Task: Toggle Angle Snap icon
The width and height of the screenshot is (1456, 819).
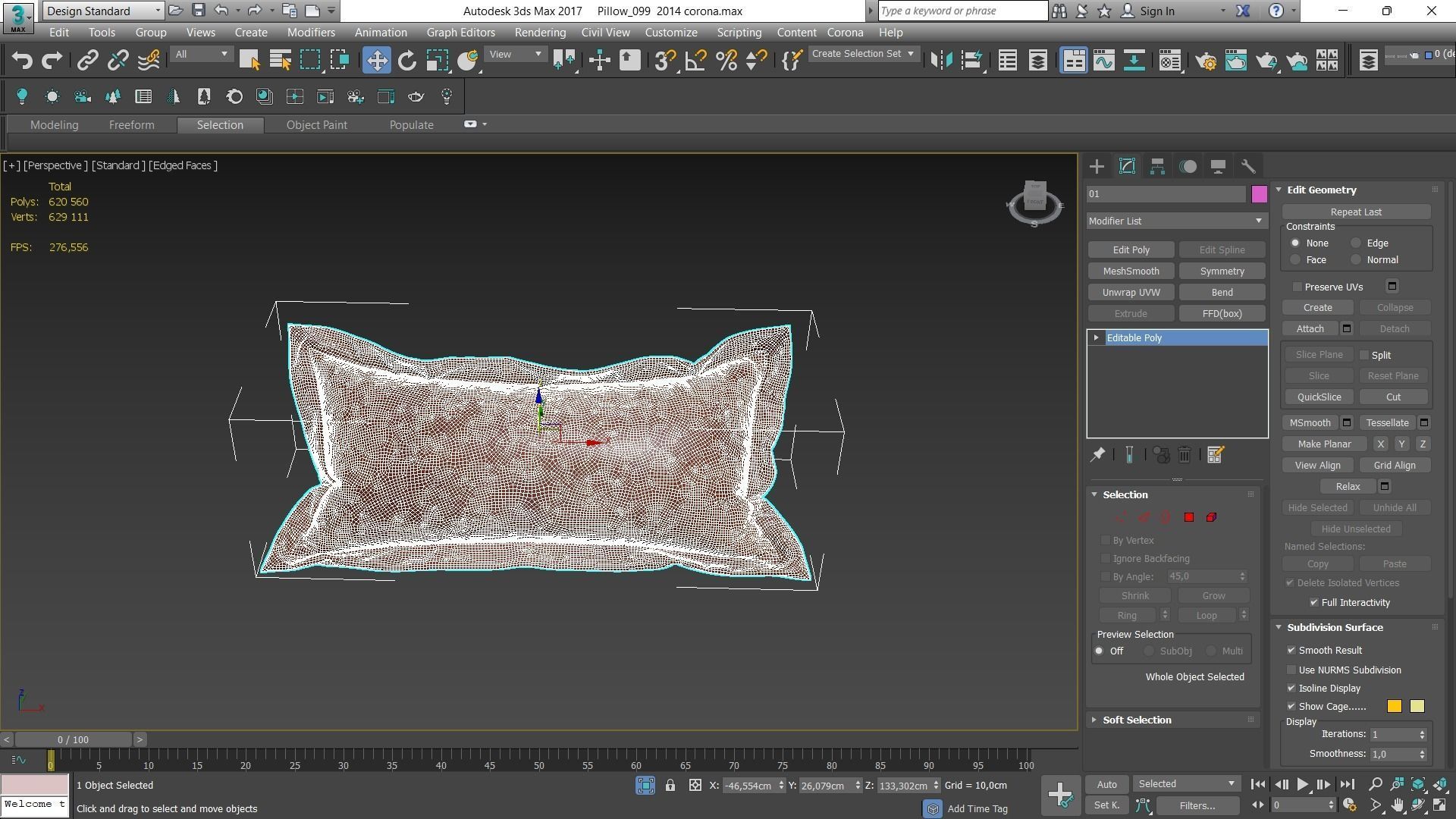Action: [x=695, y=61]
